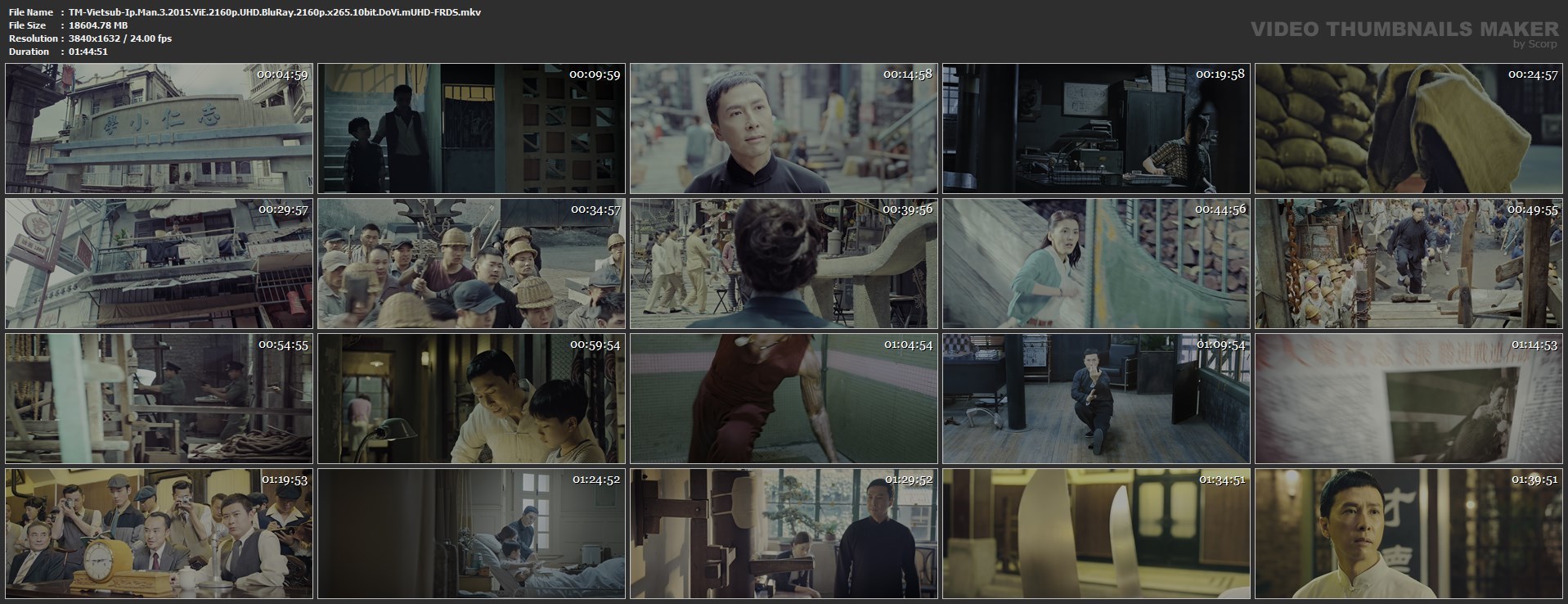Select the 01:24:52 hospital room frame

click(471, 534)
